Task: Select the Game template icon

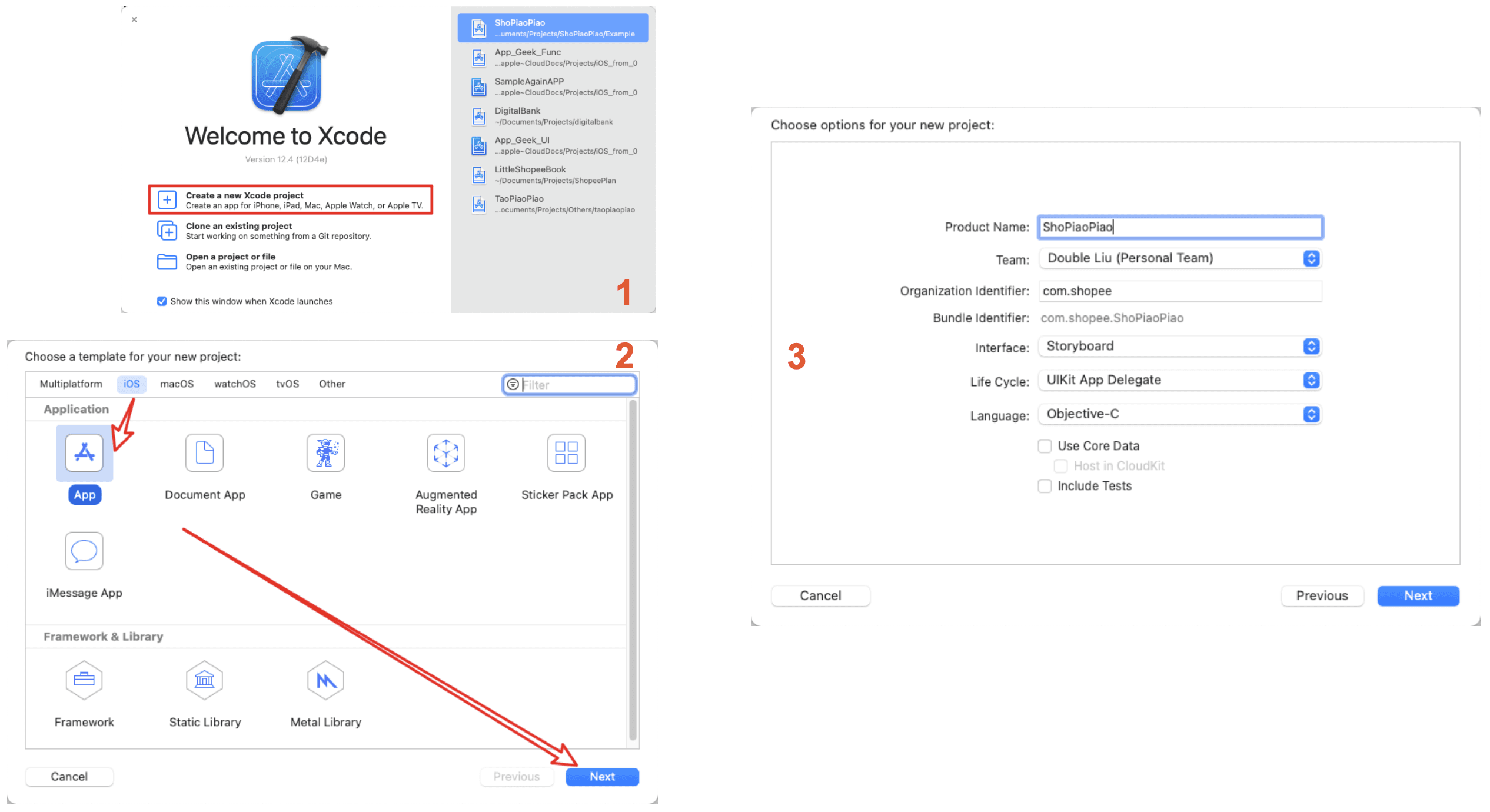Action: 325,452
